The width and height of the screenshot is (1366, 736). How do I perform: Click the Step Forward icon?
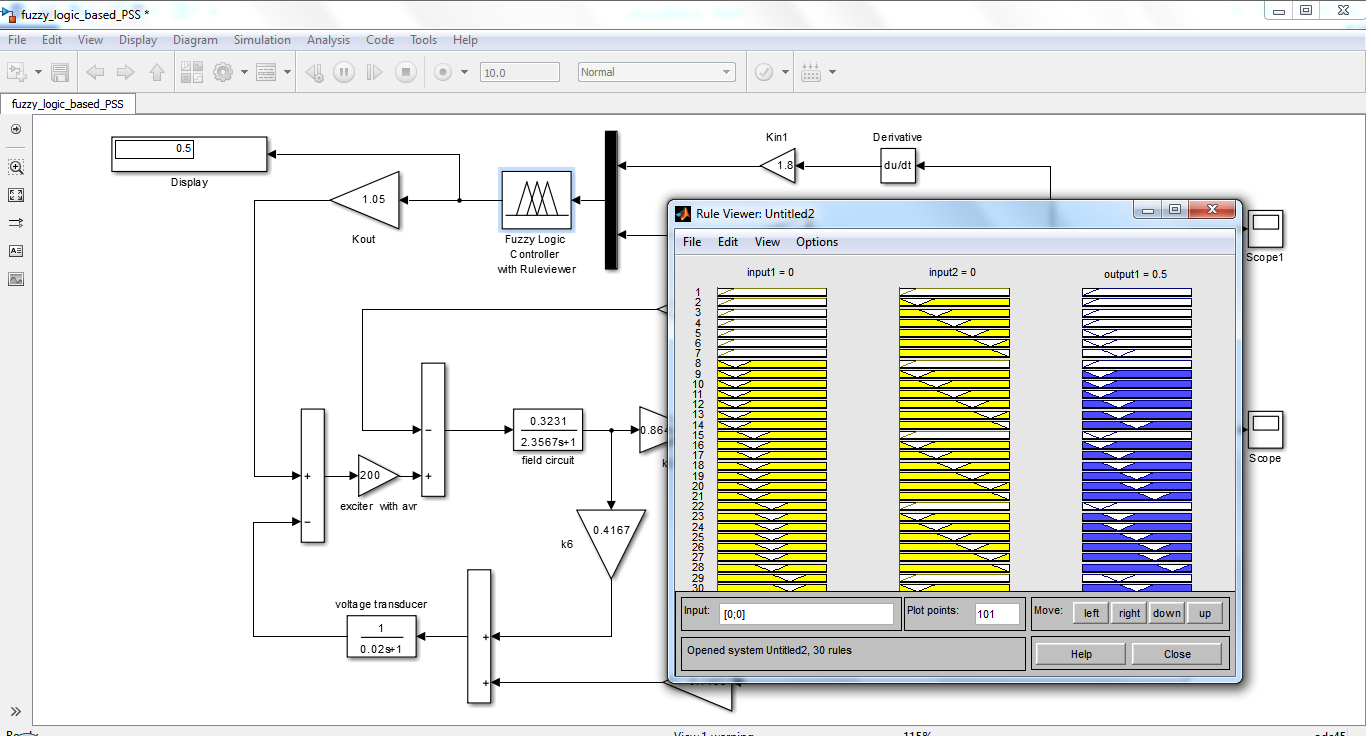click(374, 72)
